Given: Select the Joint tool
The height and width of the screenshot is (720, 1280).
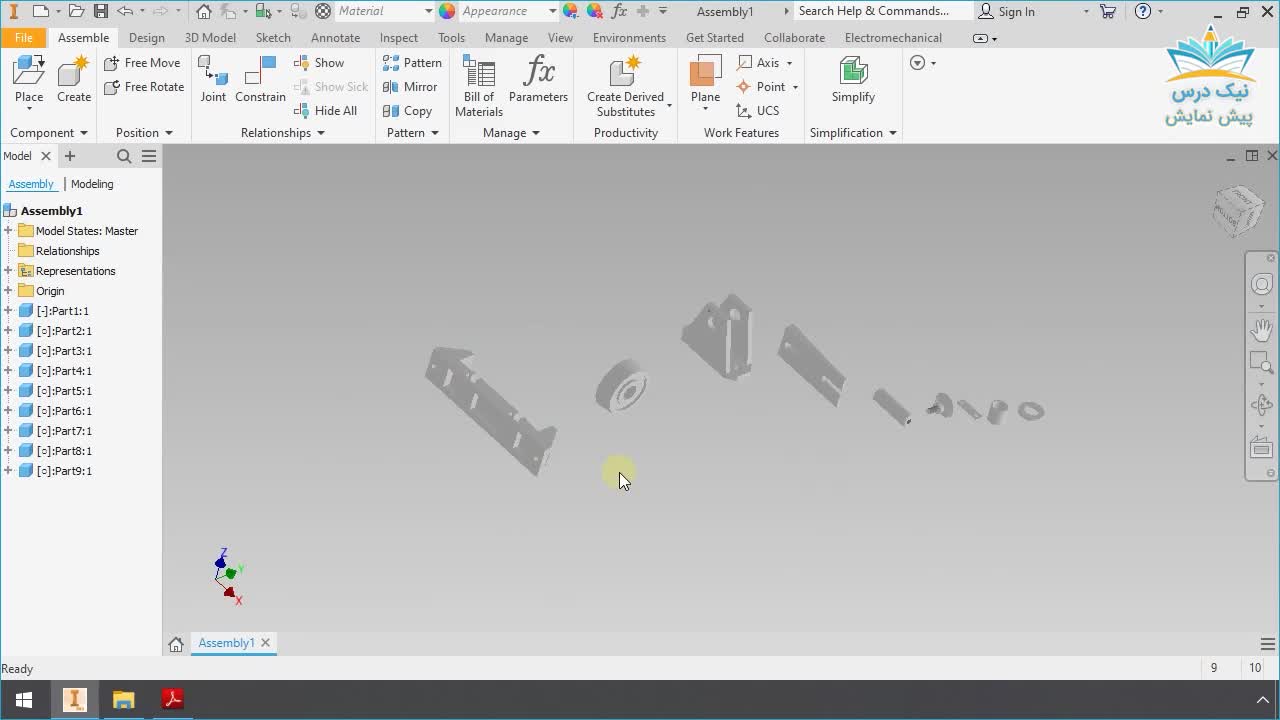Looking at the screenshot, I should click(x=213, y=78).
